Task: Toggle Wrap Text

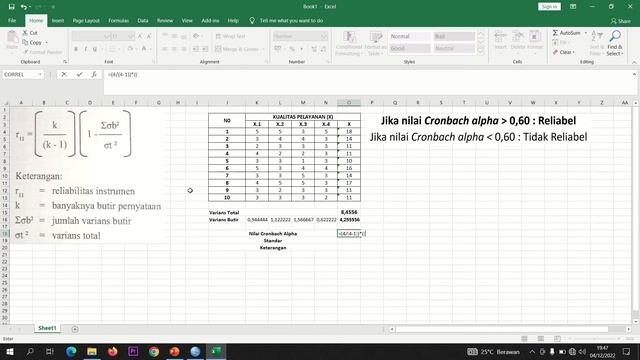Action: click(230, 36)
